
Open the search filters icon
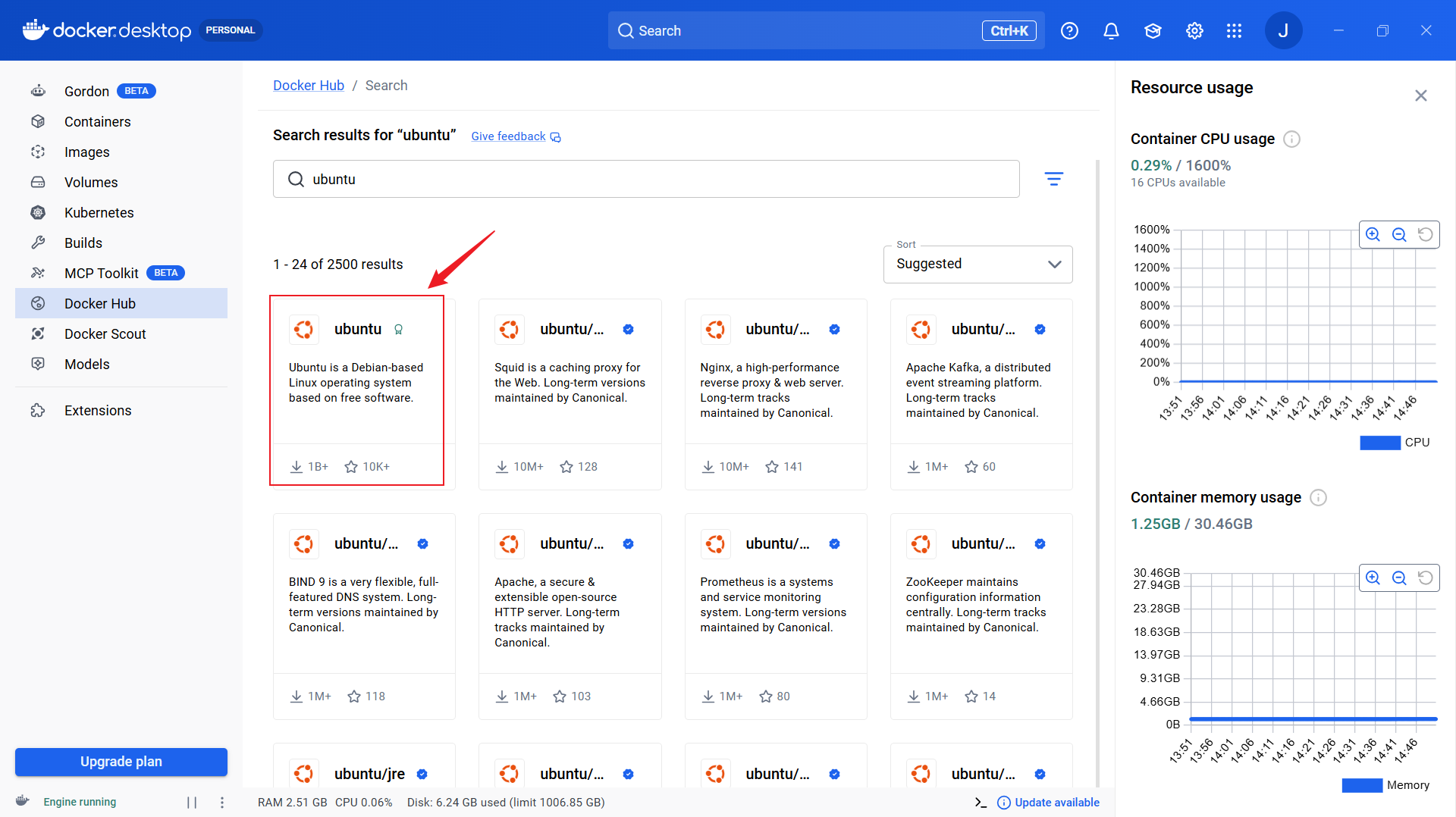[1054, 179]
